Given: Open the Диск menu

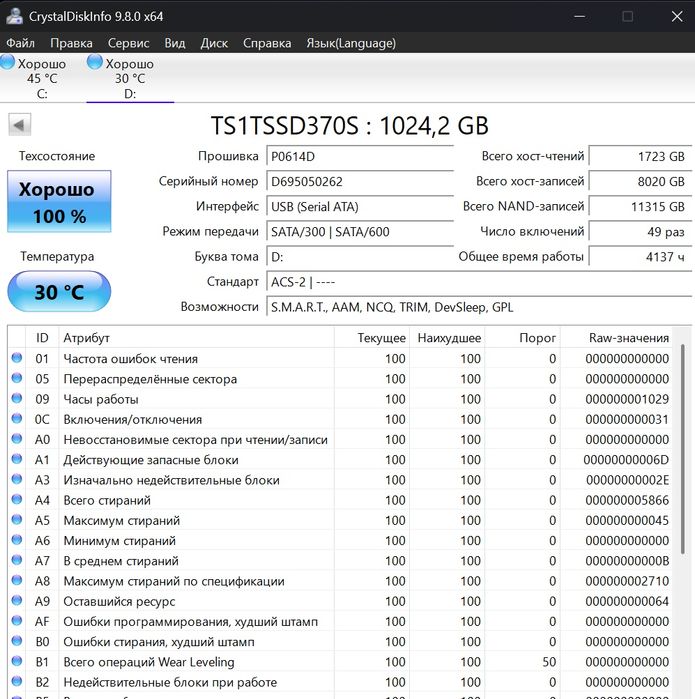Looking at the screenshot, I should point(214,43).
